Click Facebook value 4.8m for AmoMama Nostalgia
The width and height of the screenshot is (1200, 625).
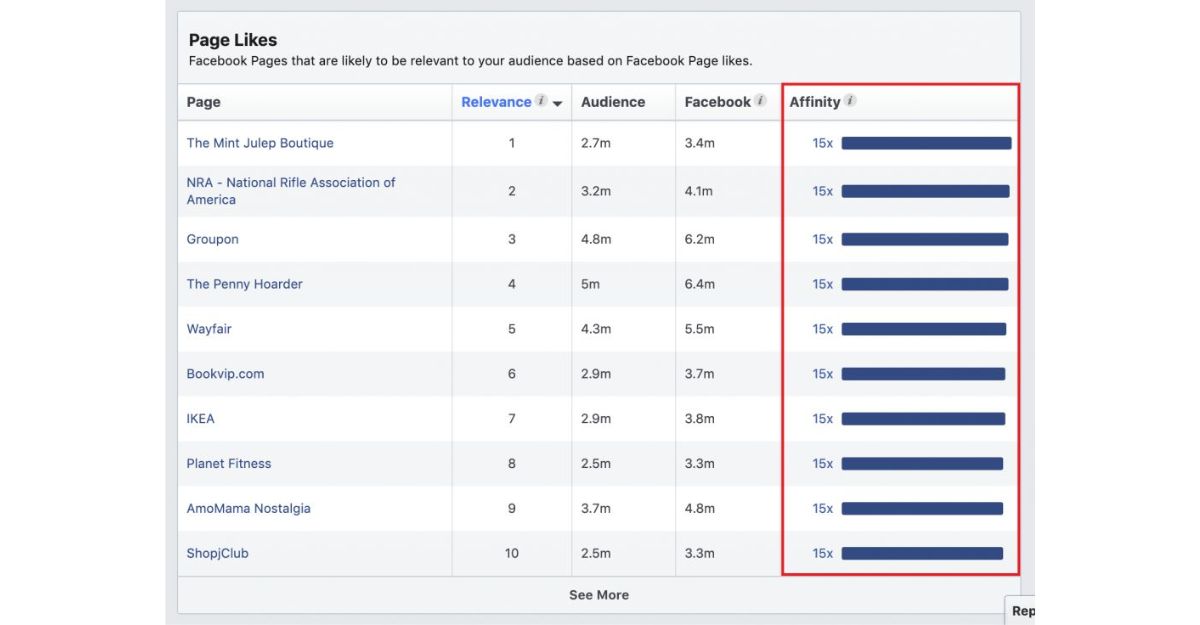[699, 509]
